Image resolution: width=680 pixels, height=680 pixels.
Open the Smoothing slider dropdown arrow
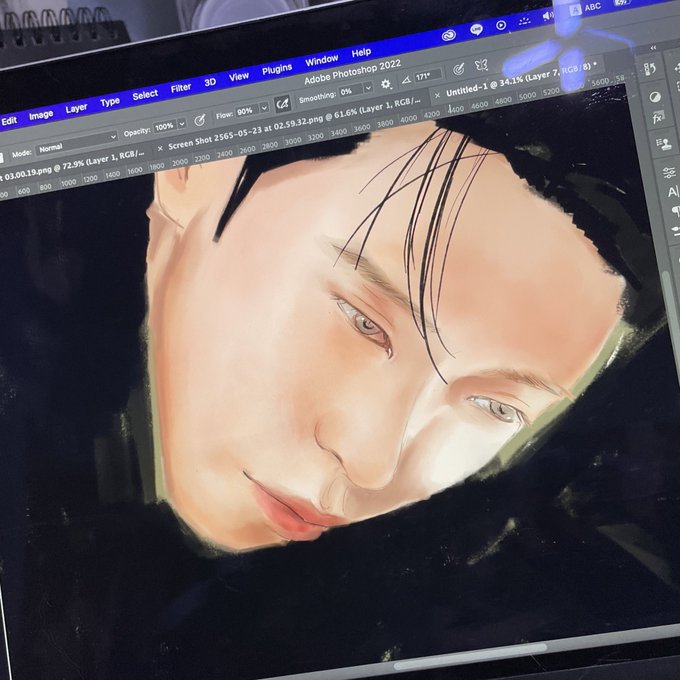pyautogui.click(x=368, y=88)
